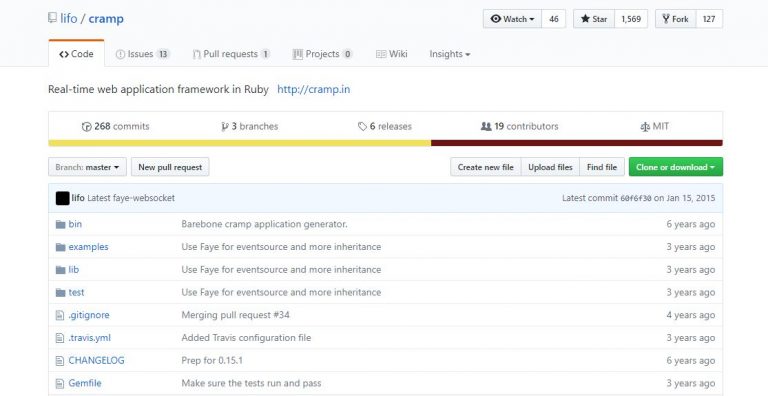
Task: View the 268 commits link
Action: (x=115, y=126)
